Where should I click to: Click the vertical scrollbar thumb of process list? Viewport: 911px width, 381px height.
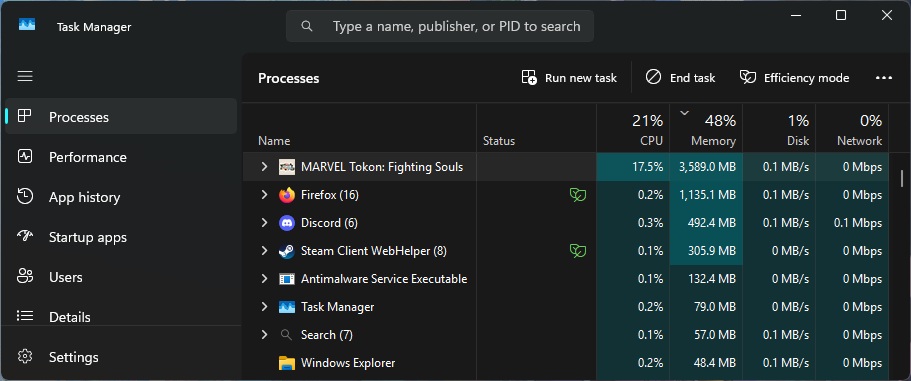coord(902,179)
